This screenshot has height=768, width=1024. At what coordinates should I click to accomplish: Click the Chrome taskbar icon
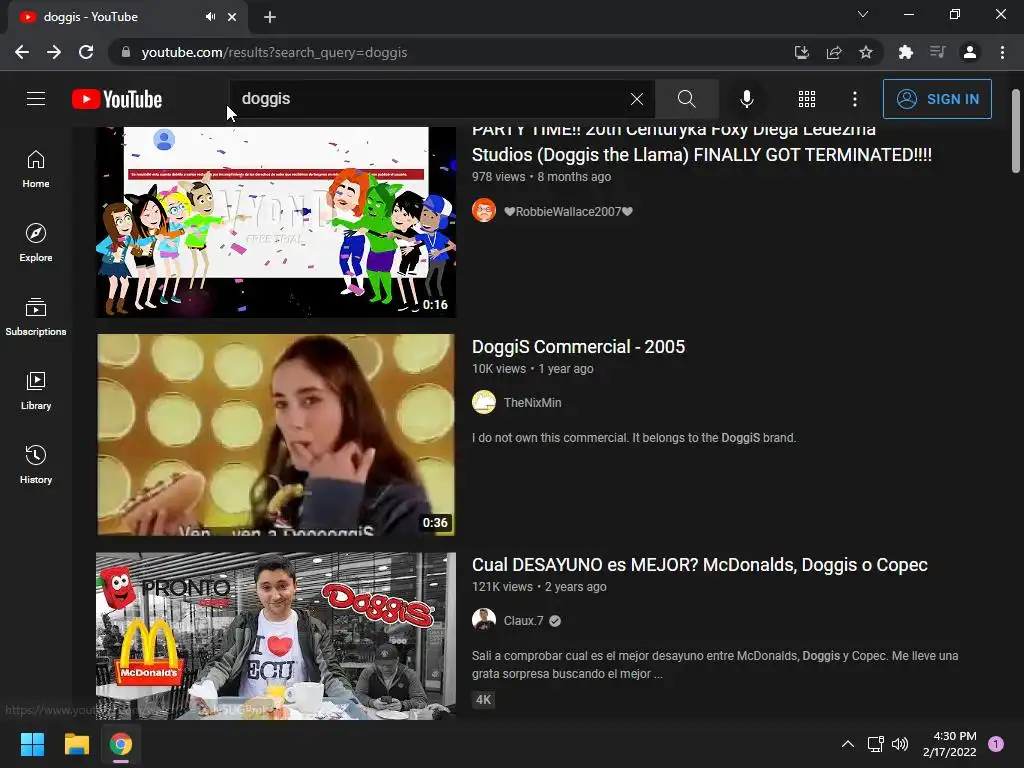tap(121, 744)
